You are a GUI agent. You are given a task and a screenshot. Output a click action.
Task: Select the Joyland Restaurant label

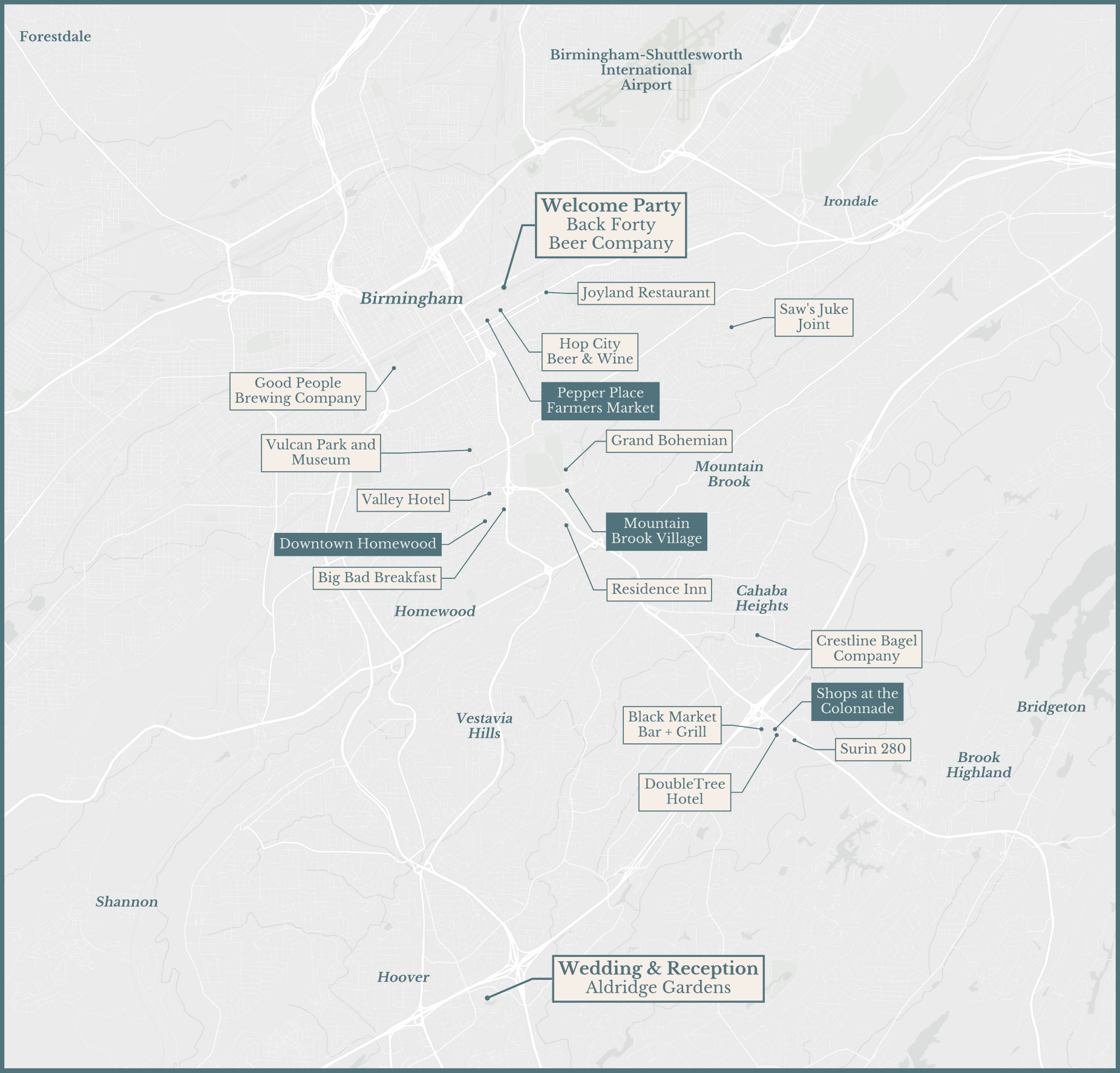click(x=646, y=293)
